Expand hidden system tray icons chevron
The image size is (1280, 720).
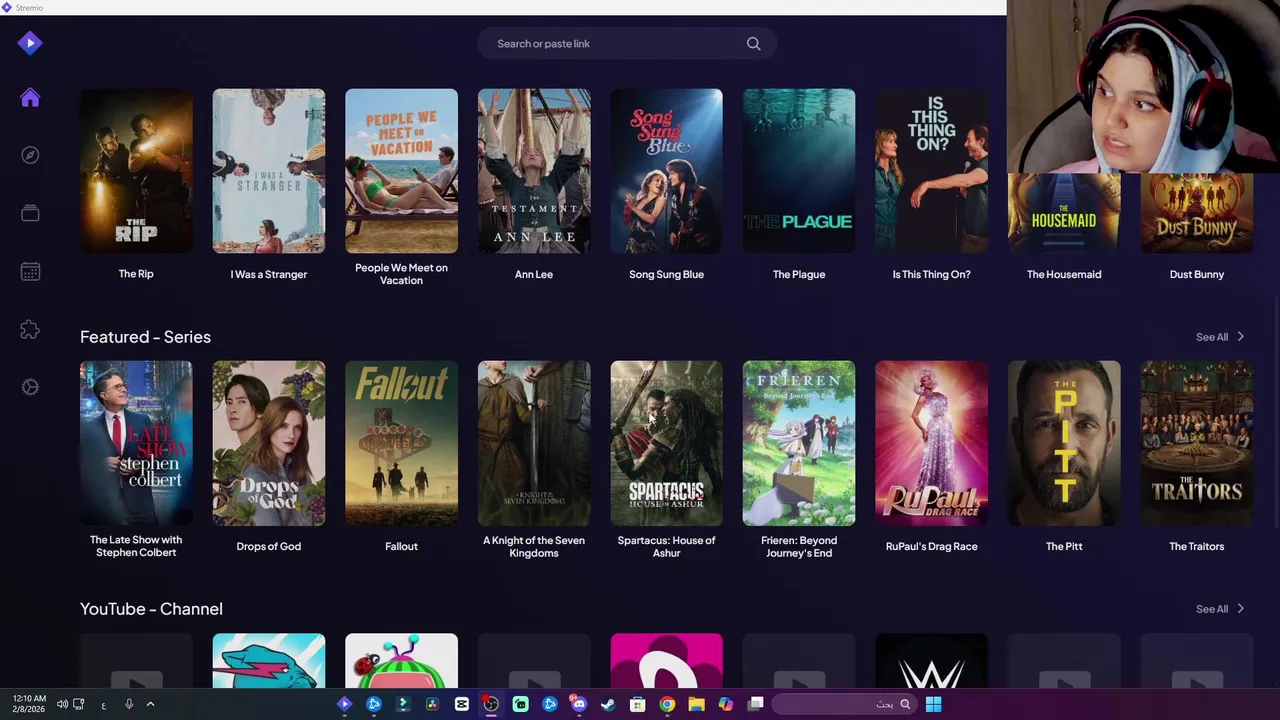click(150, 704)
